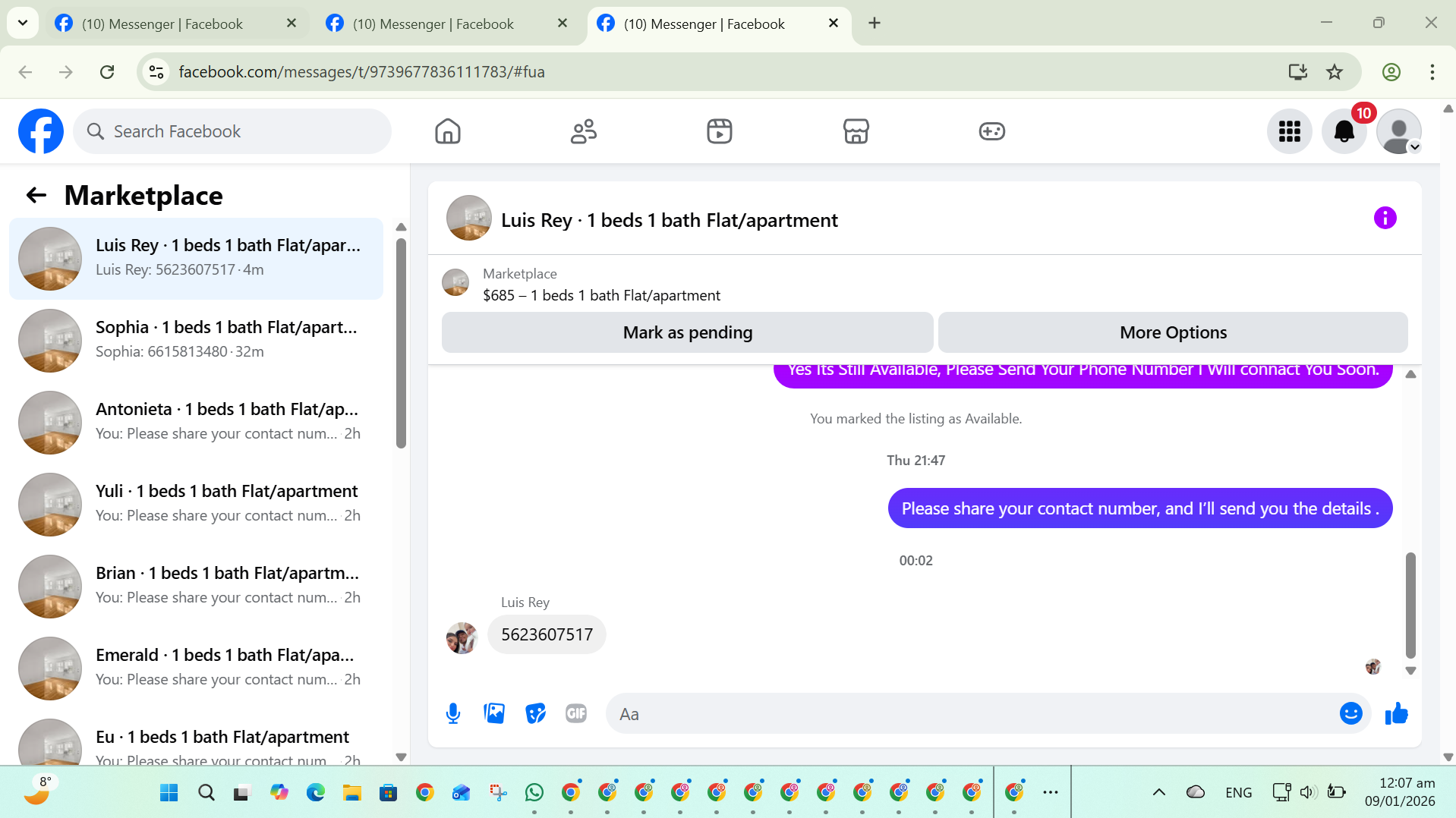Open the More Options menu for the listing
Screen dimensions: 1456x818
1173,332
